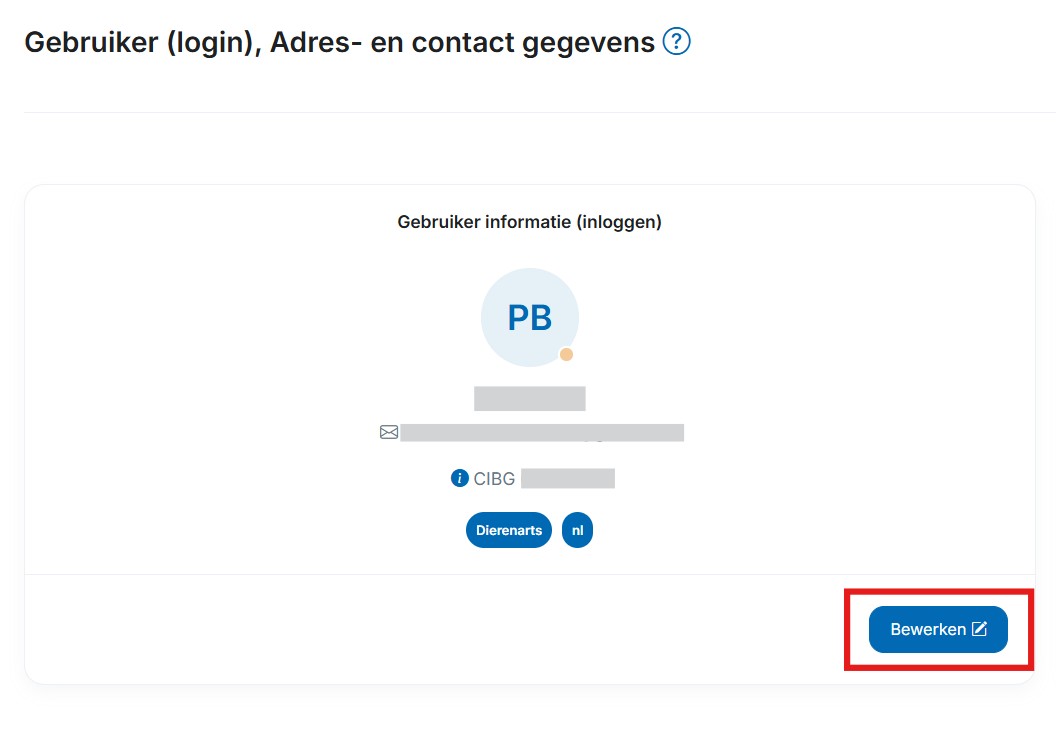Click the initials 'PB' text
This screenshot has height=741, width=1056.
tap(530, 318)
